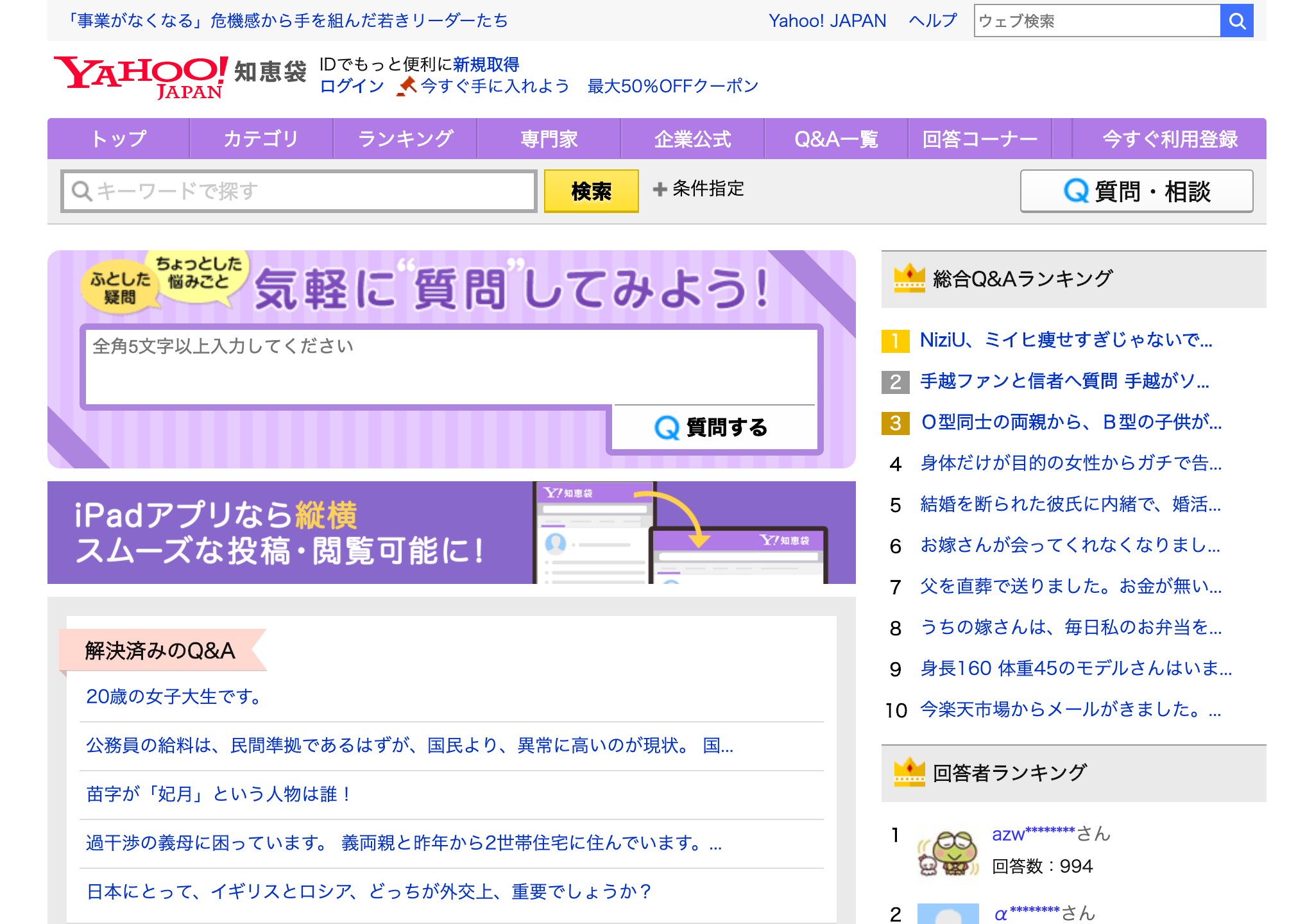Click the frog avatar of rank 1 answerer
Viewport: 1314px width, 924px height.
click(x=948, y=853)
